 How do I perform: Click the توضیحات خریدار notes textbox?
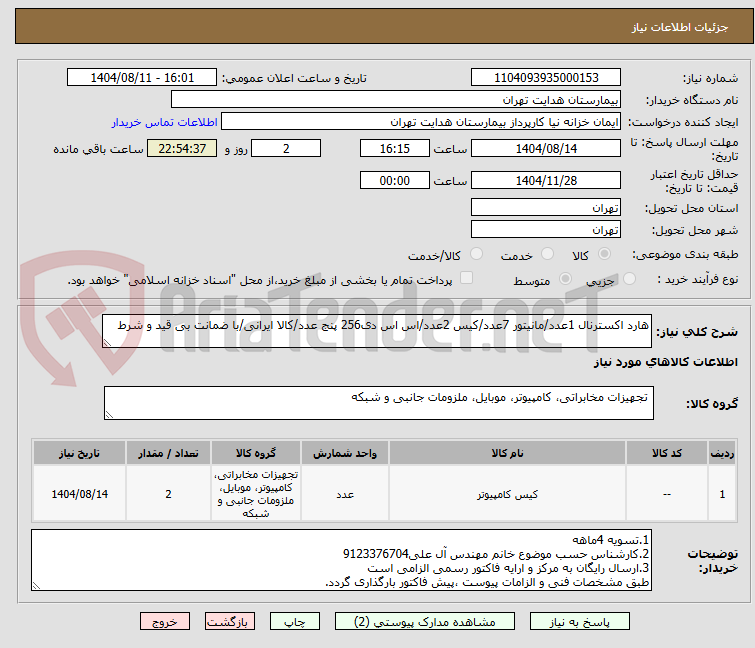(341, 560)
